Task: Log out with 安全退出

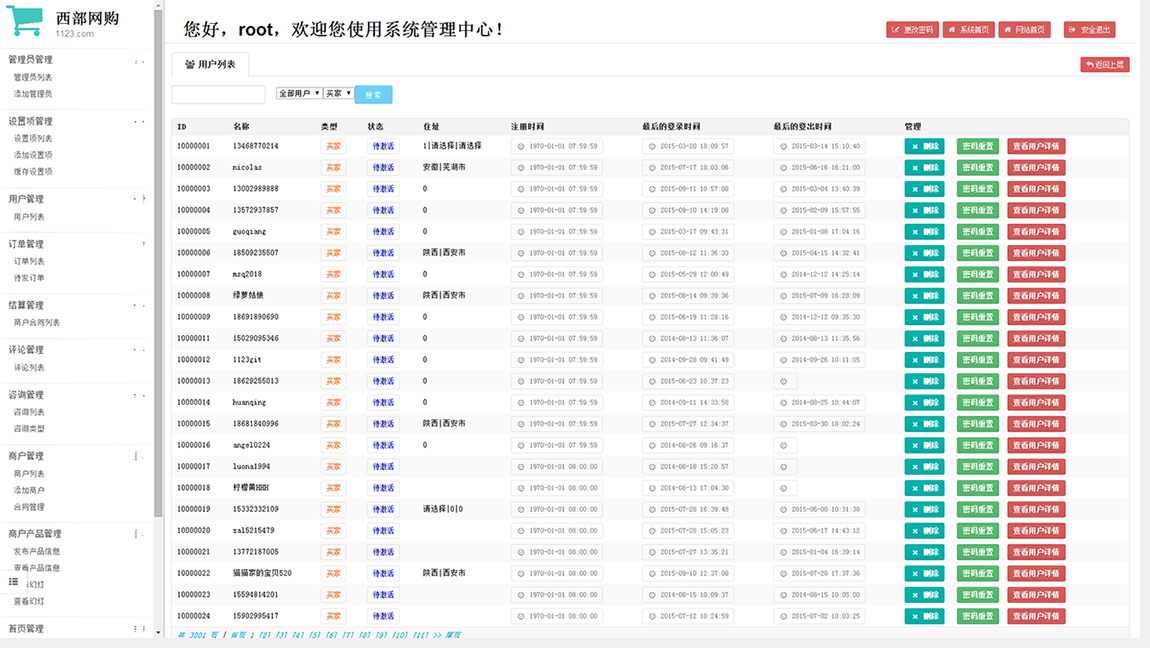Action: (x=1089, y=30)
